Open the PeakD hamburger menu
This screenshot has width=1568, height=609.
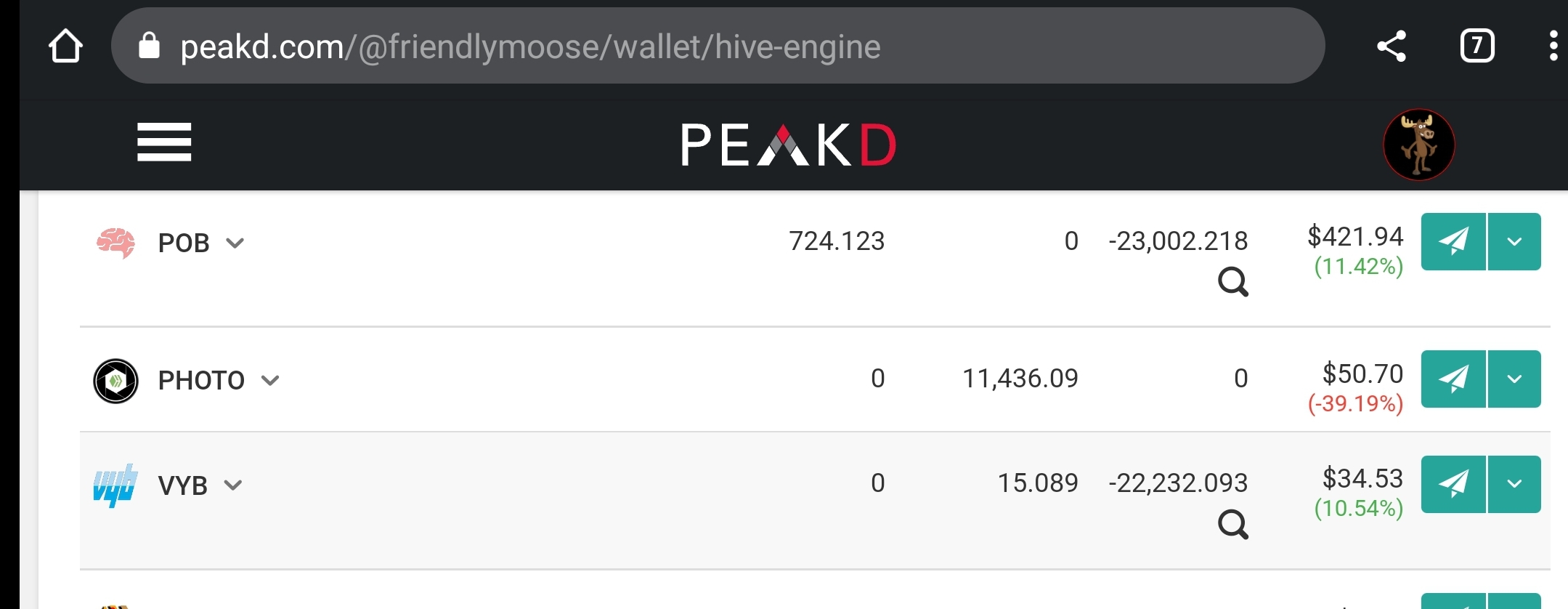point(164,142)
